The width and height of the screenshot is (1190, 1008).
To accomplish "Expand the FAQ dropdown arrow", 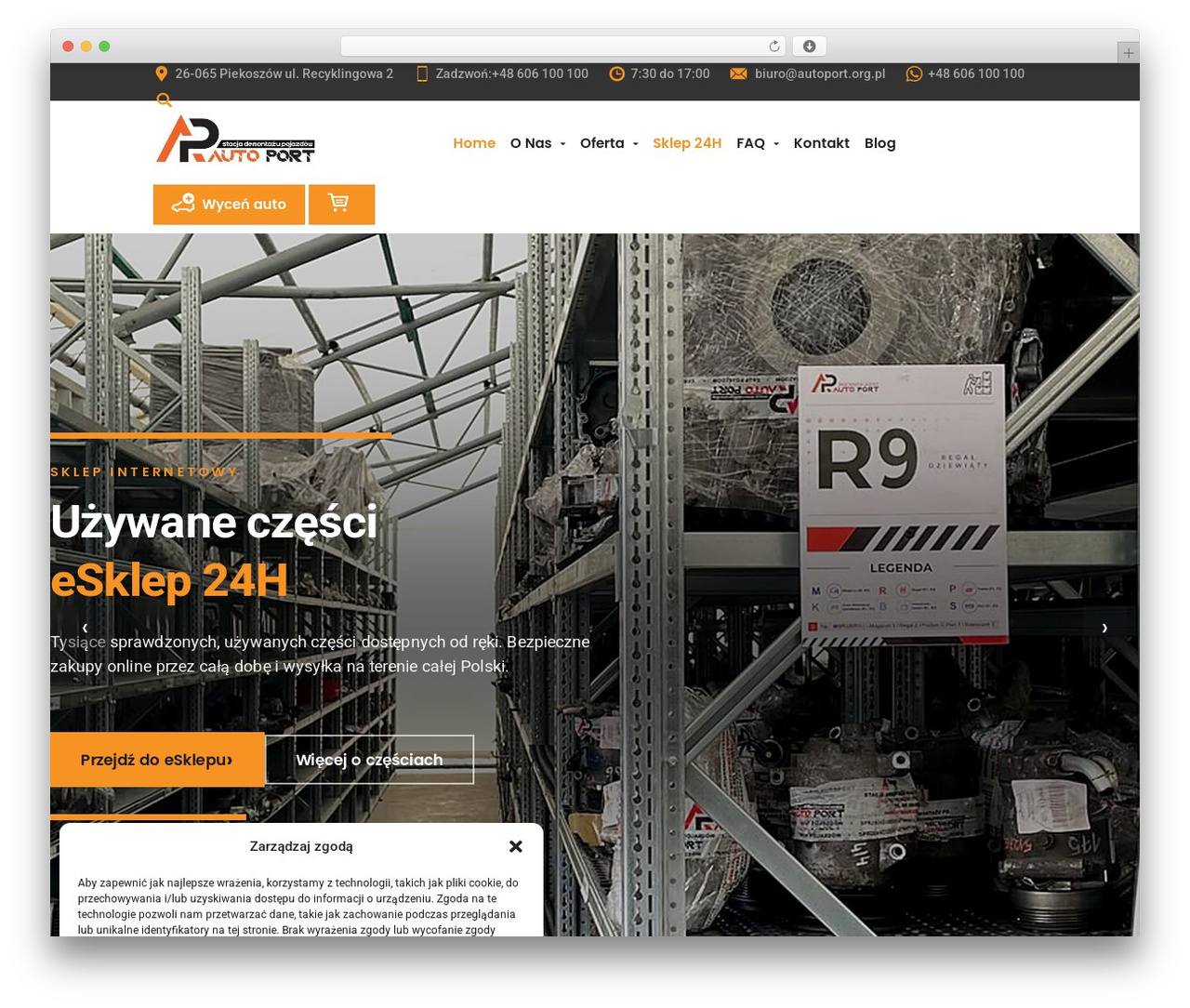I will pyautogui.click(x=776, y=144).
